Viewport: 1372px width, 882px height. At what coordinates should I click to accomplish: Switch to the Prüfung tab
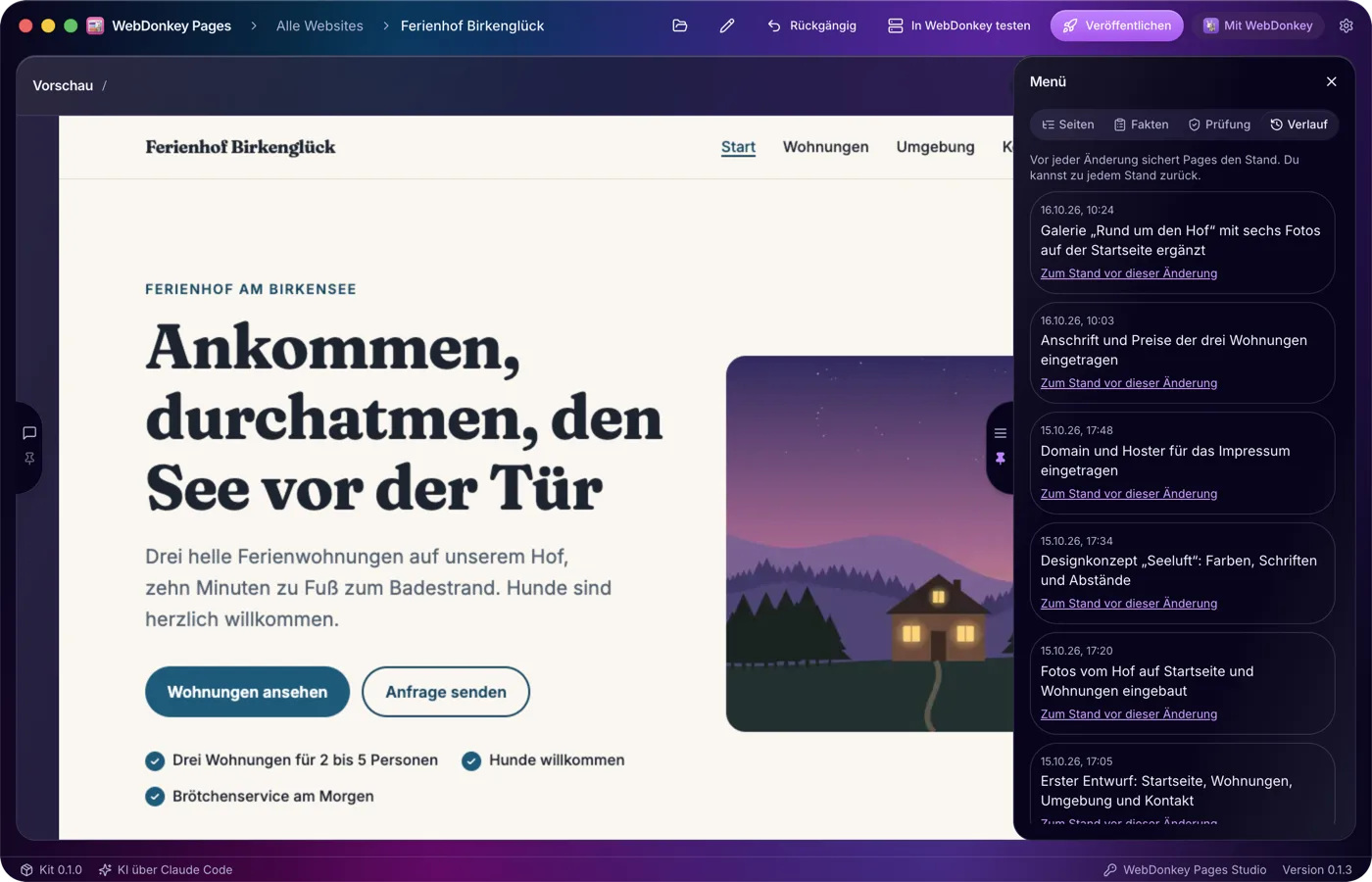[1219, 124]
